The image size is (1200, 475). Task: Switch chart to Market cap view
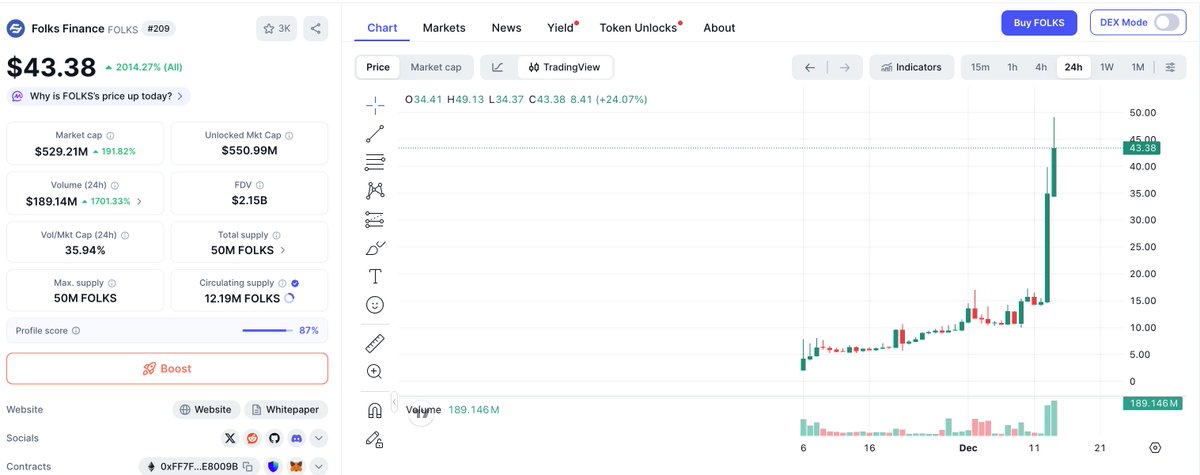pos(436,67)
